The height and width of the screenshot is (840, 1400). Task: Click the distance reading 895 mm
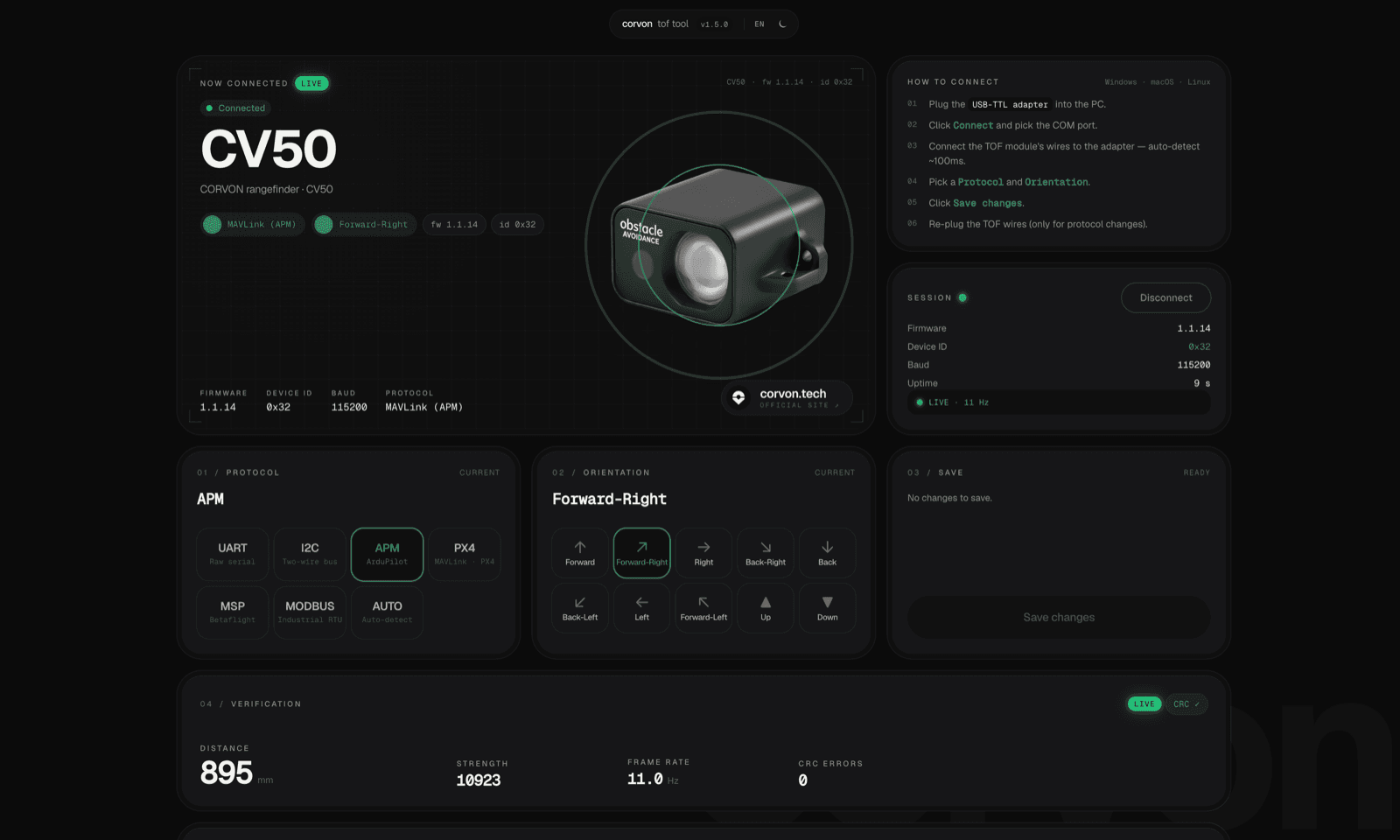tap(236, 773)
